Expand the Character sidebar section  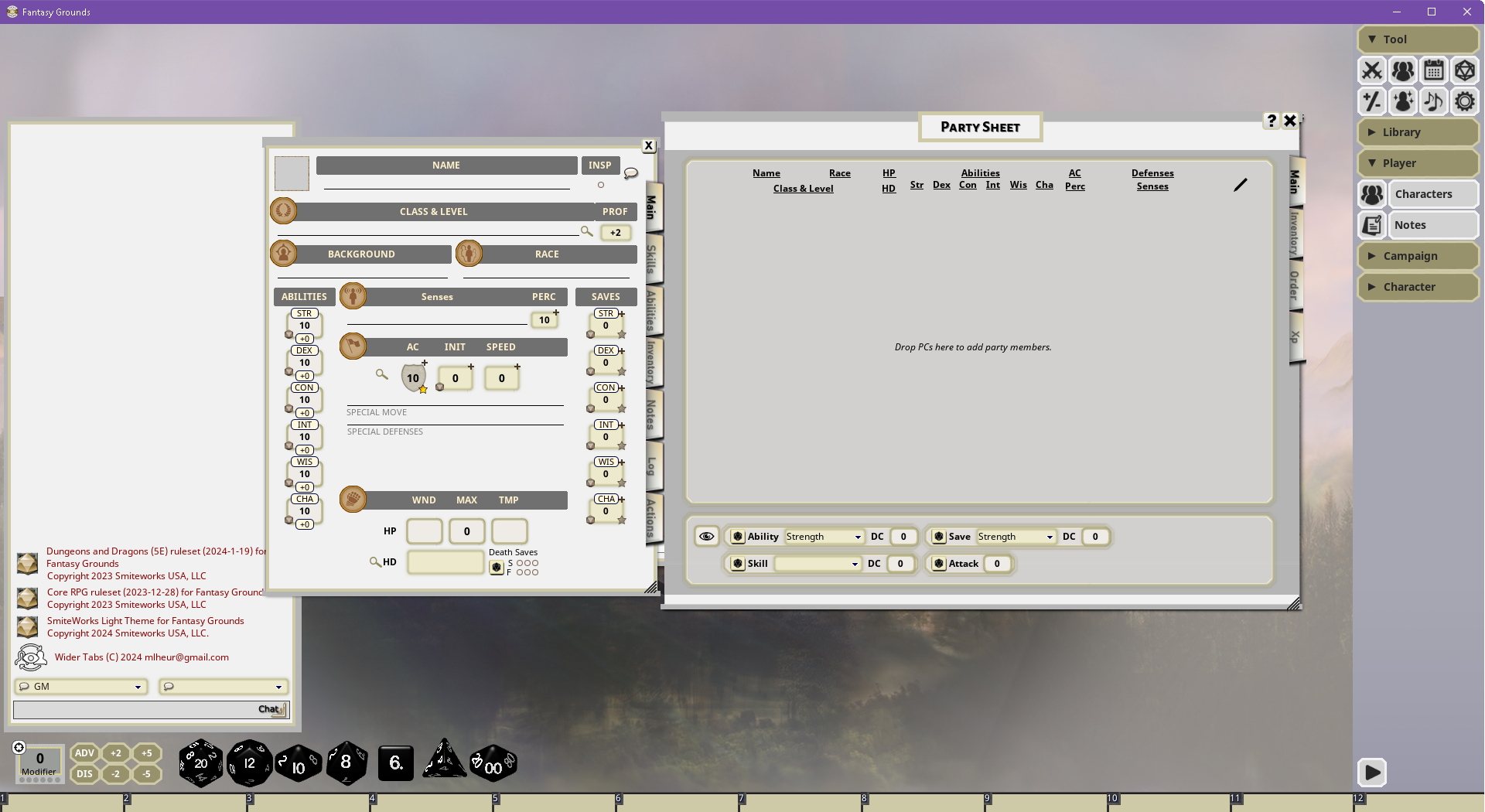tap(1418, 287)
